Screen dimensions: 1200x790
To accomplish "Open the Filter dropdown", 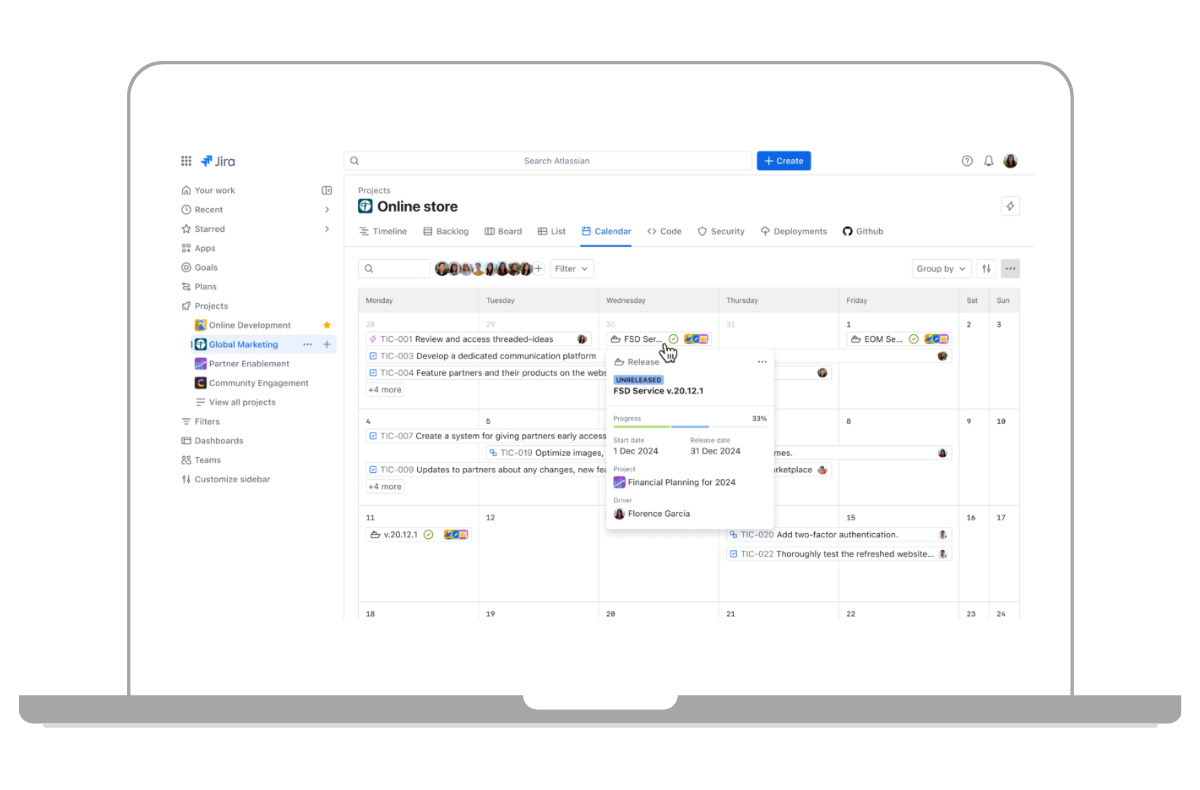I will pos(572,269).
